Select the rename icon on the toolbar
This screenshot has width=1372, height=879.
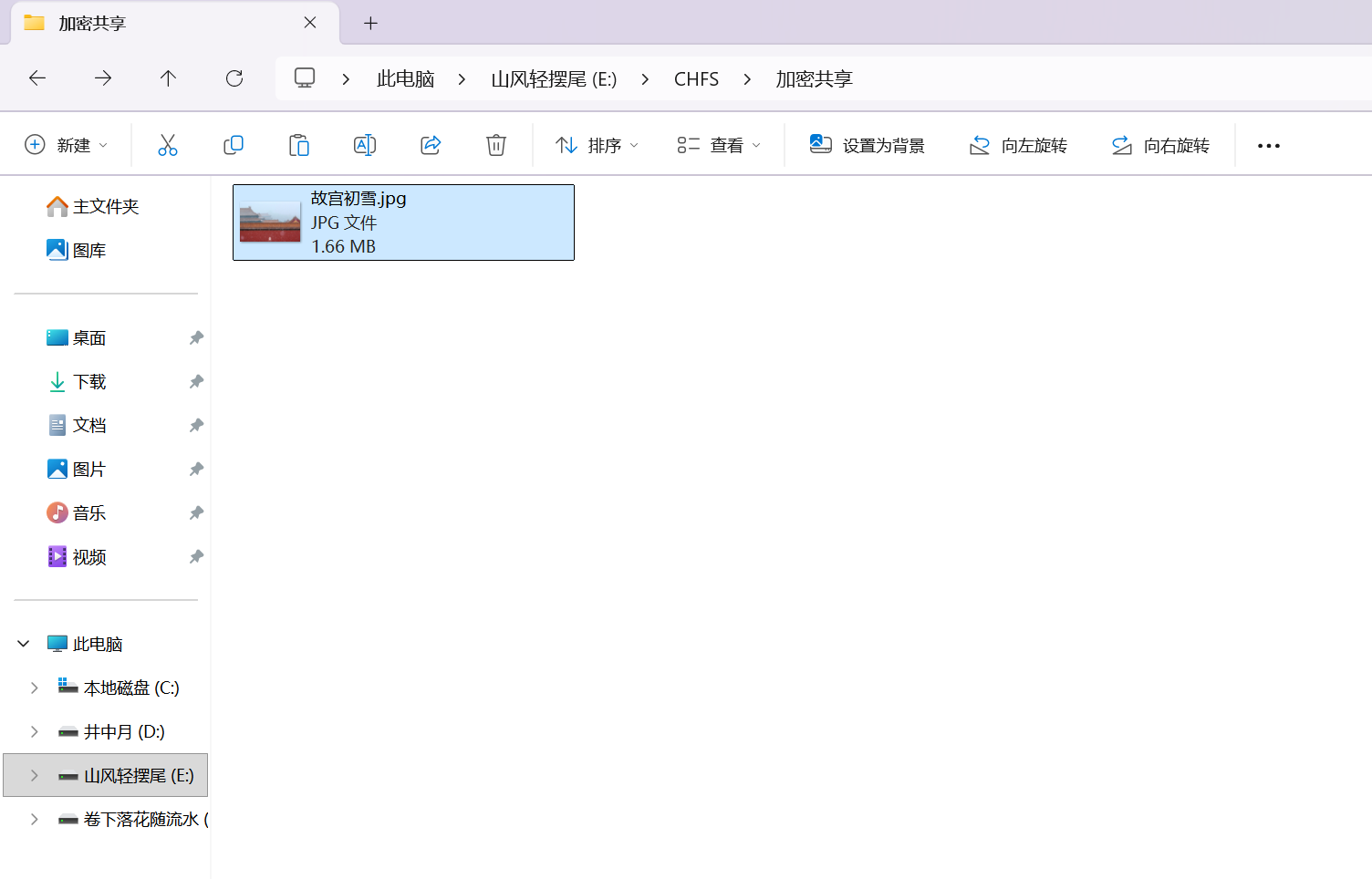pos(364,144)
